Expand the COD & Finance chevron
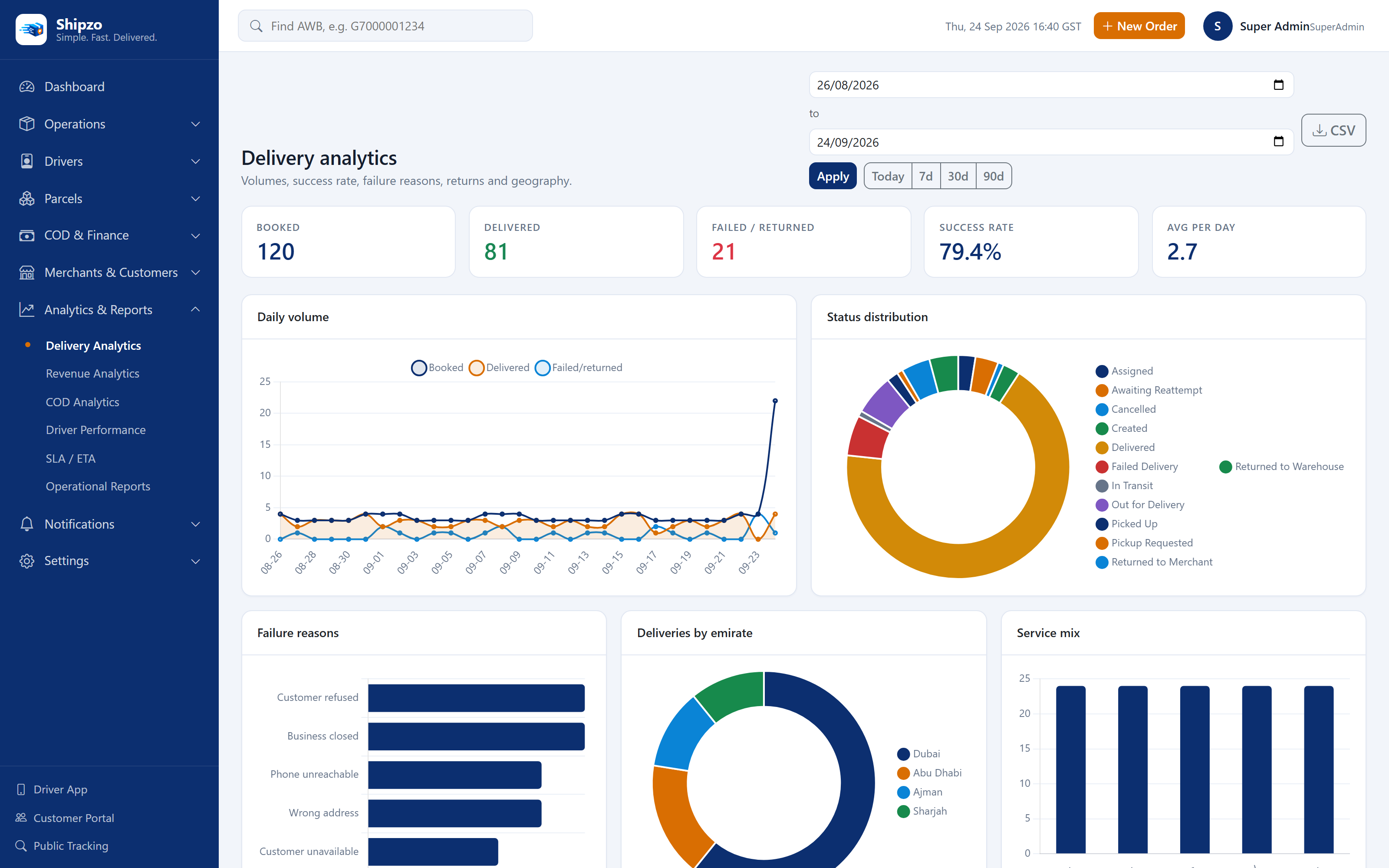The height and width of the screenshot is (868, 1389). pos(196,235)
